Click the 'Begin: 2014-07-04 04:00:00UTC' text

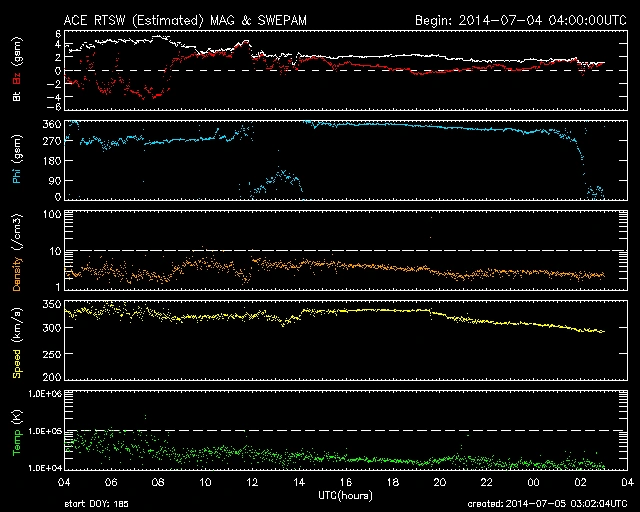click(x=521, y=20)
